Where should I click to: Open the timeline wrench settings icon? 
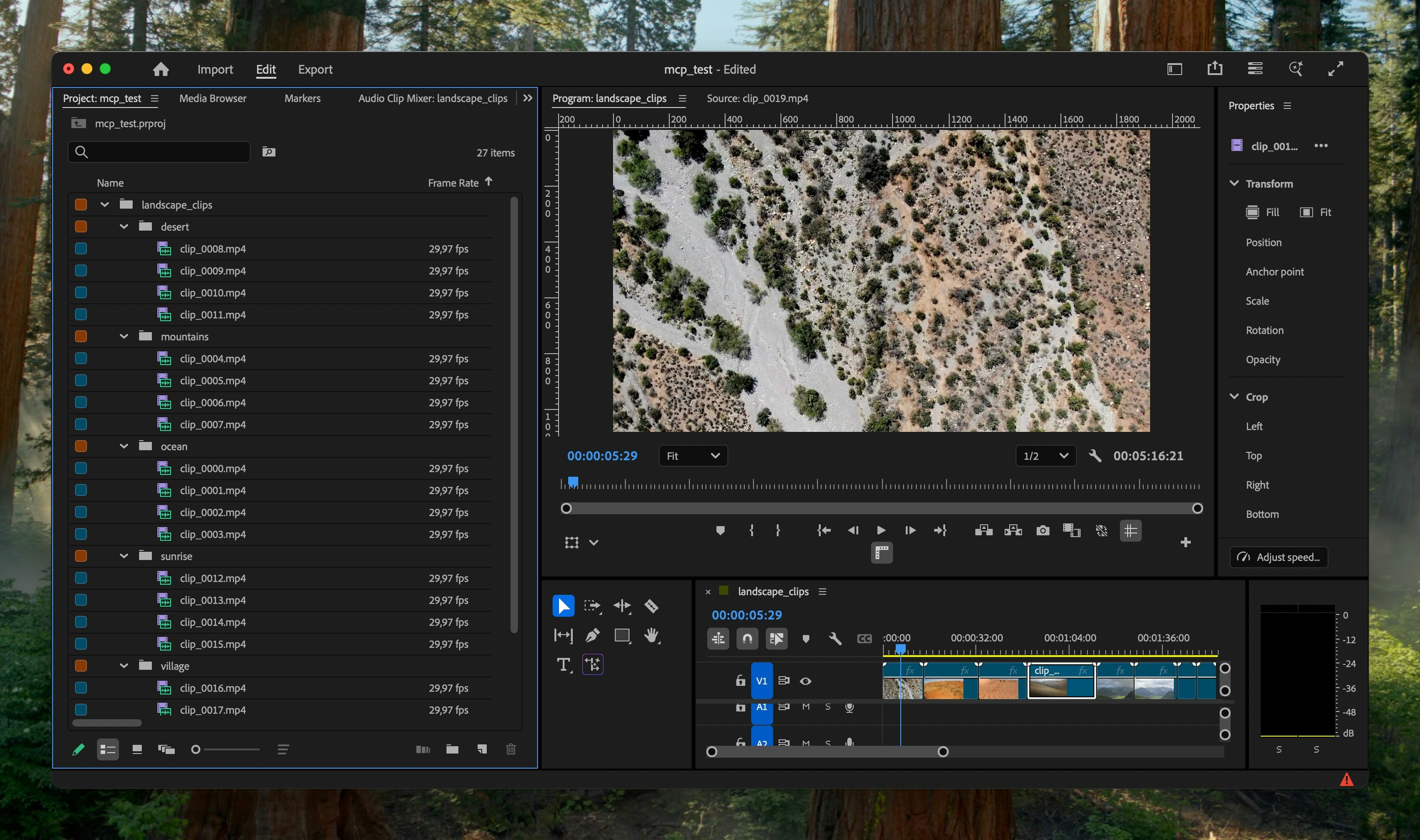836,639
